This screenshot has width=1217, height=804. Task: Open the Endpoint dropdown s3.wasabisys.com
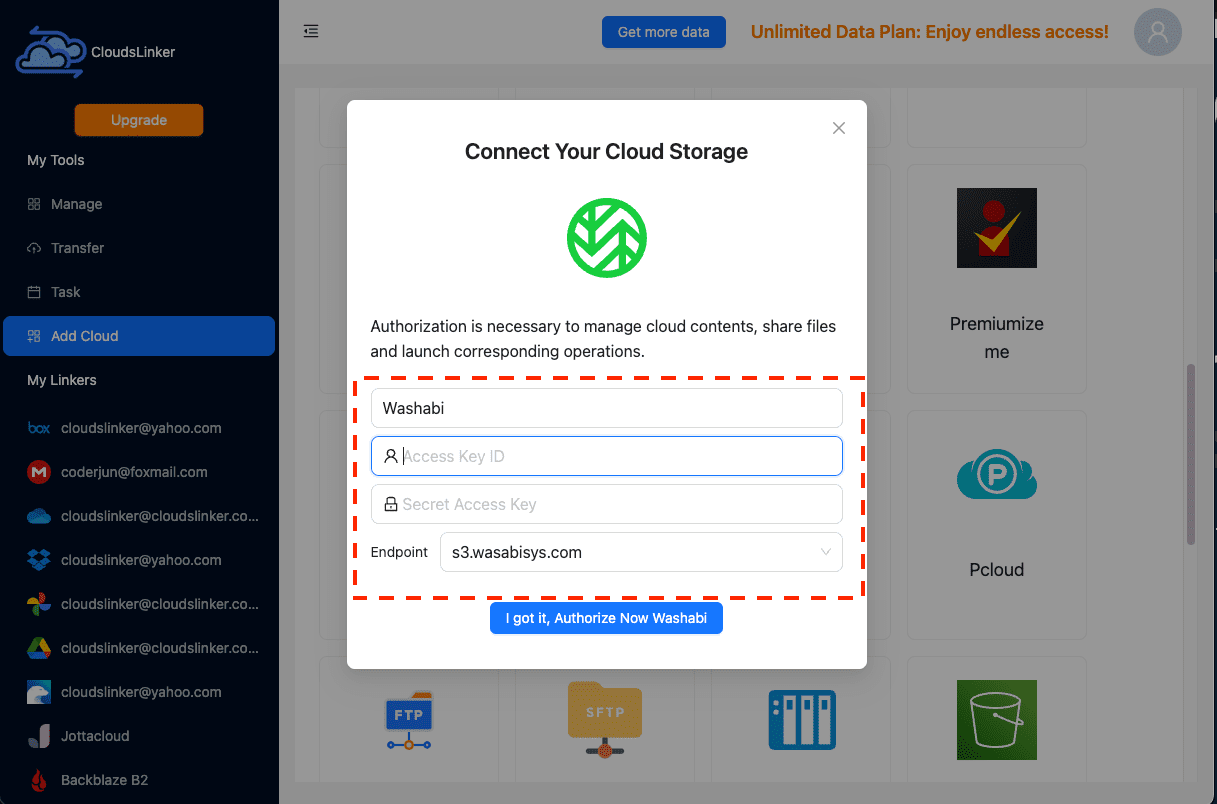[x=641, y=552]
